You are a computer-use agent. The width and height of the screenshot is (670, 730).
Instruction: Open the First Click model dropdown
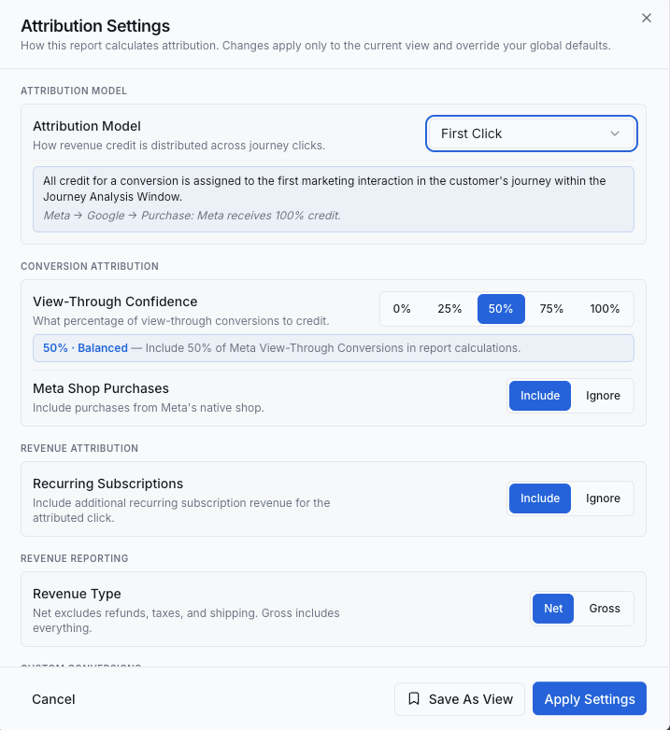531,134
